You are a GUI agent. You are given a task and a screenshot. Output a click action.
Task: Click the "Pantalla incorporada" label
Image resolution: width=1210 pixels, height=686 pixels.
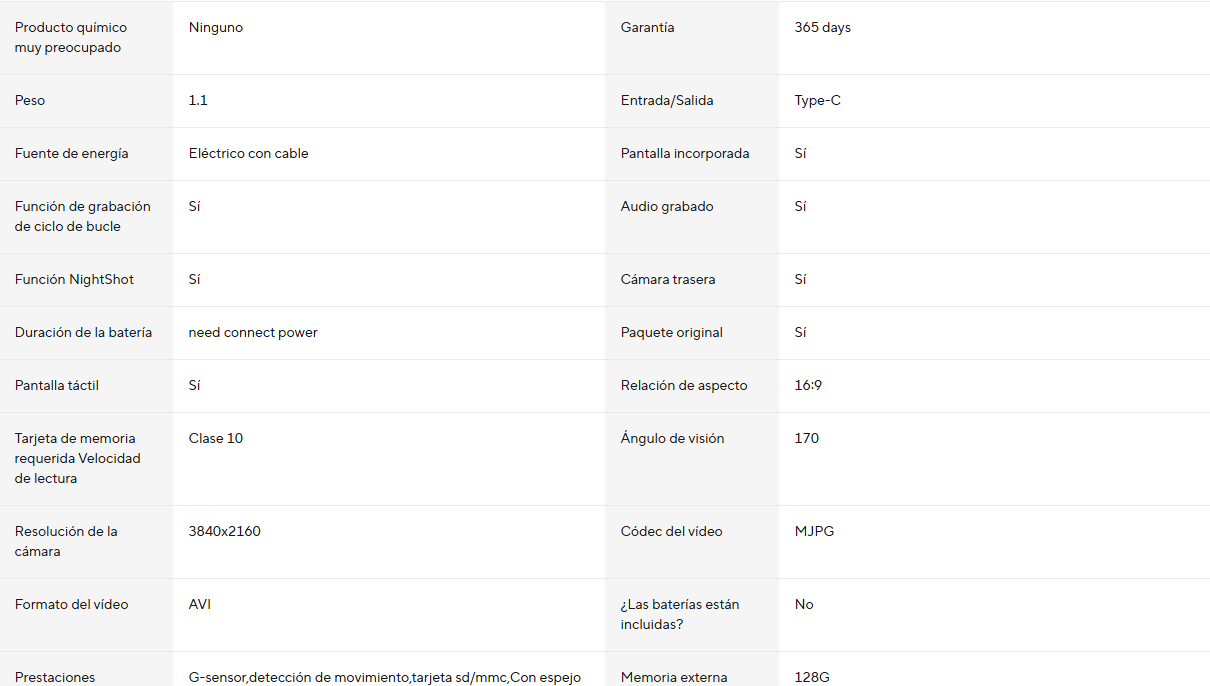click(x=684, y=154)
